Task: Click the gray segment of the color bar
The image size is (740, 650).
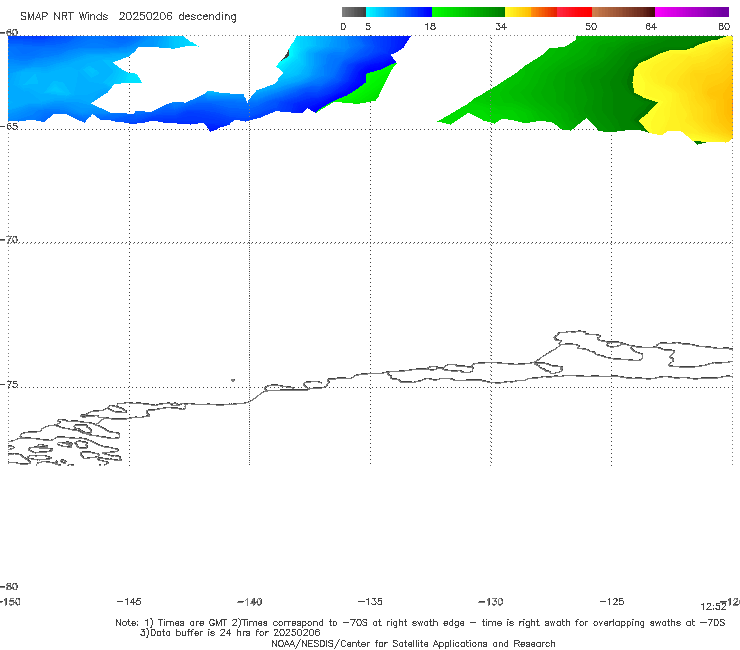Action: tap(354, 12)
